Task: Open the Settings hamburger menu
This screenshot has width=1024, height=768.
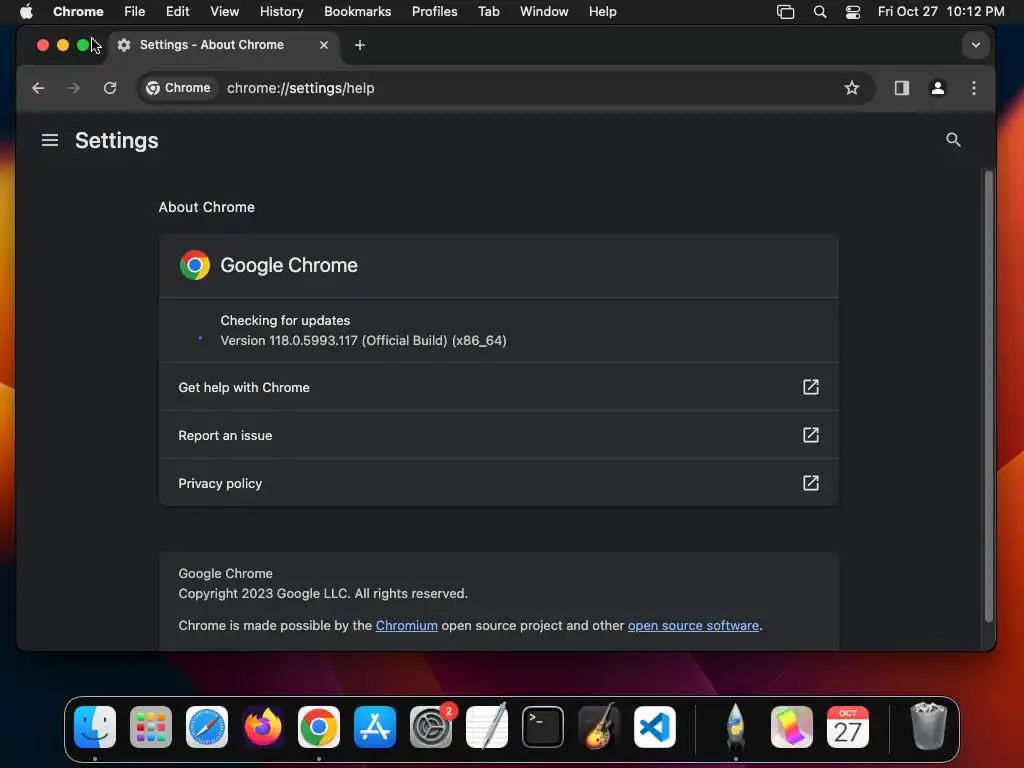Action: click(x=50, y=140)
